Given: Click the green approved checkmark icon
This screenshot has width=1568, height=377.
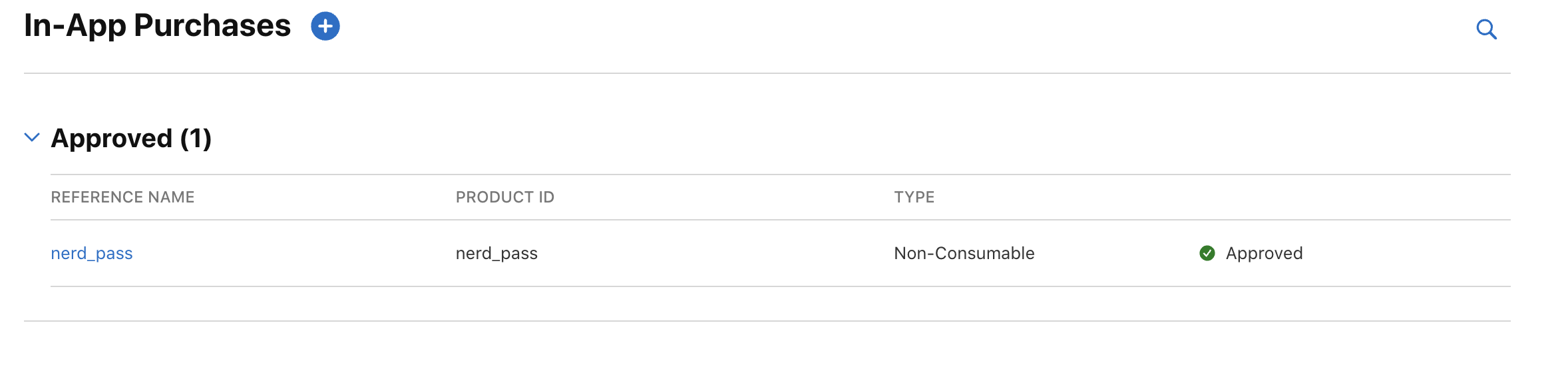Looking at the screenshot, I should [1207, 253].
